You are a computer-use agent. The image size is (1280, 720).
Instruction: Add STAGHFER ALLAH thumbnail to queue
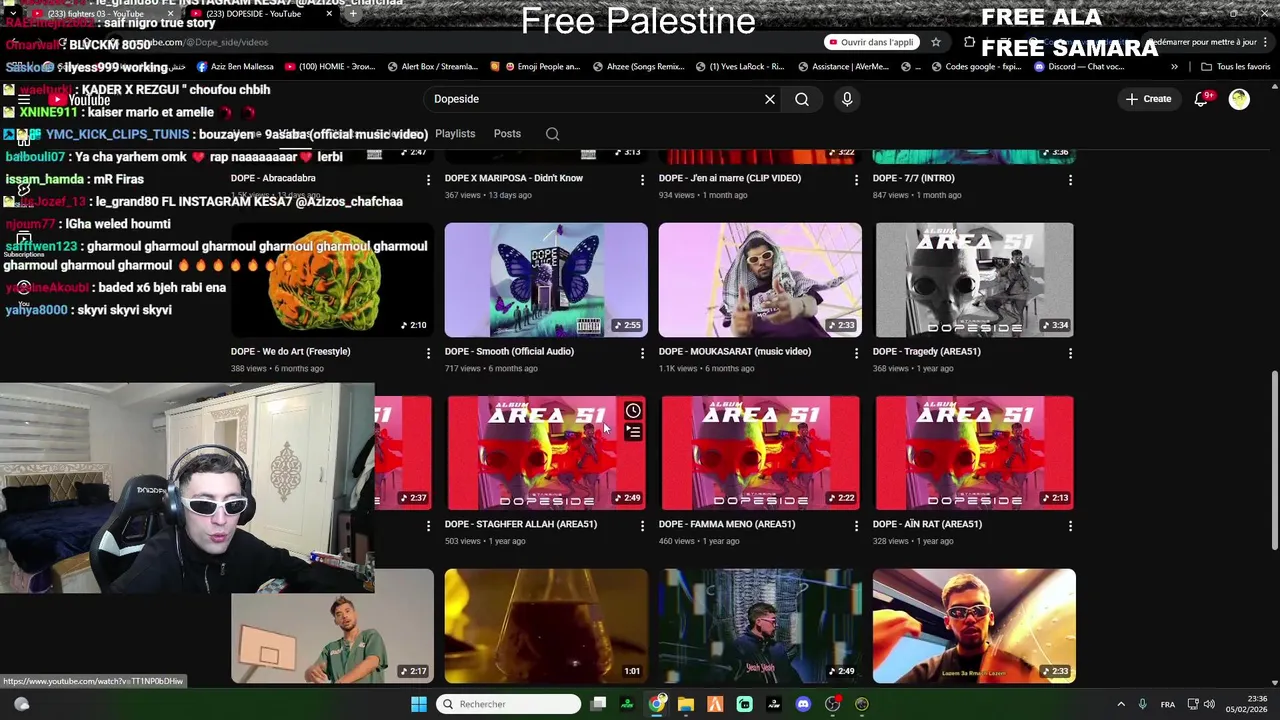[x=633, y=432]
